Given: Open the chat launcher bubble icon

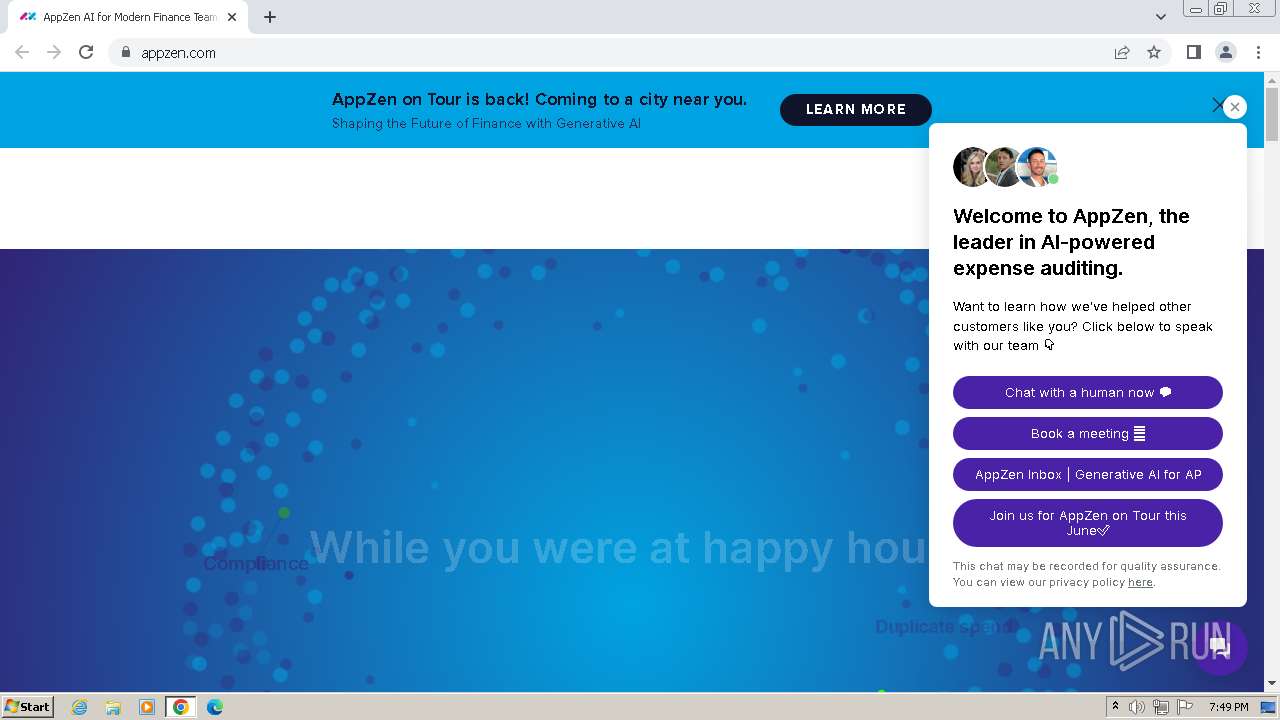Looking at the screenshot, I should [x=1219, y=646].
